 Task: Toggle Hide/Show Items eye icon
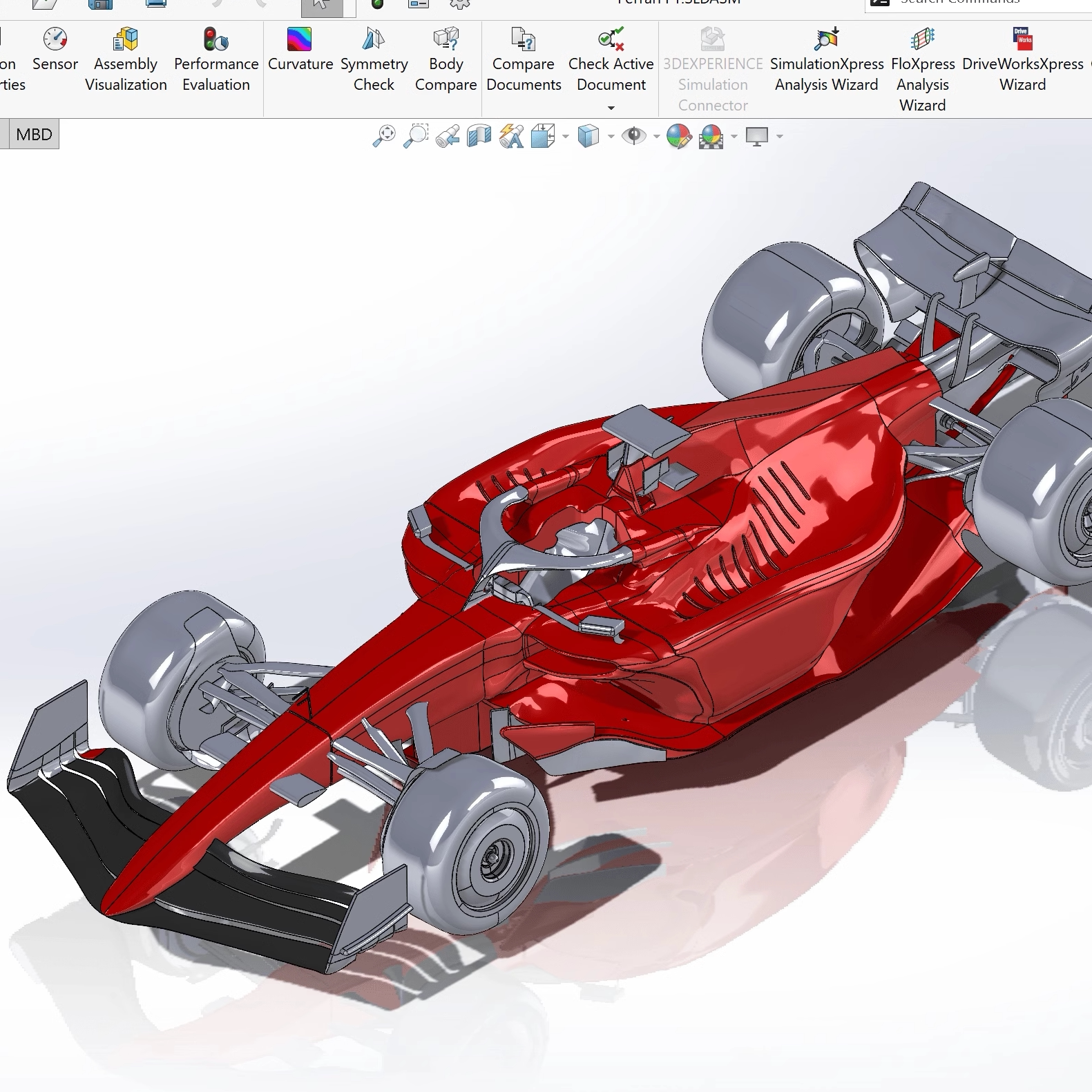pyautogui.click(x=633, y=136)
